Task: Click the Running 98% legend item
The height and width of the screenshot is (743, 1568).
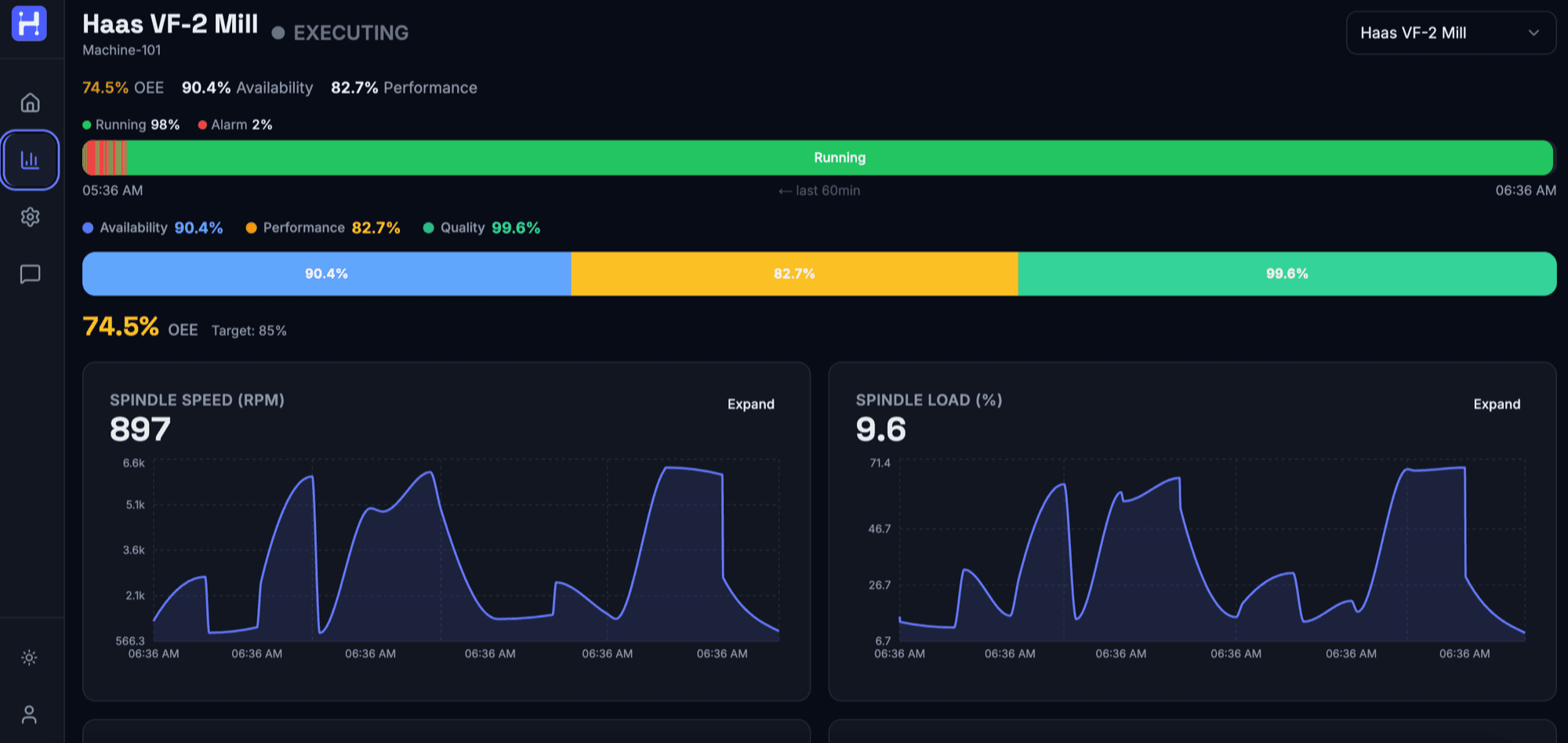Action: point(131,125)
